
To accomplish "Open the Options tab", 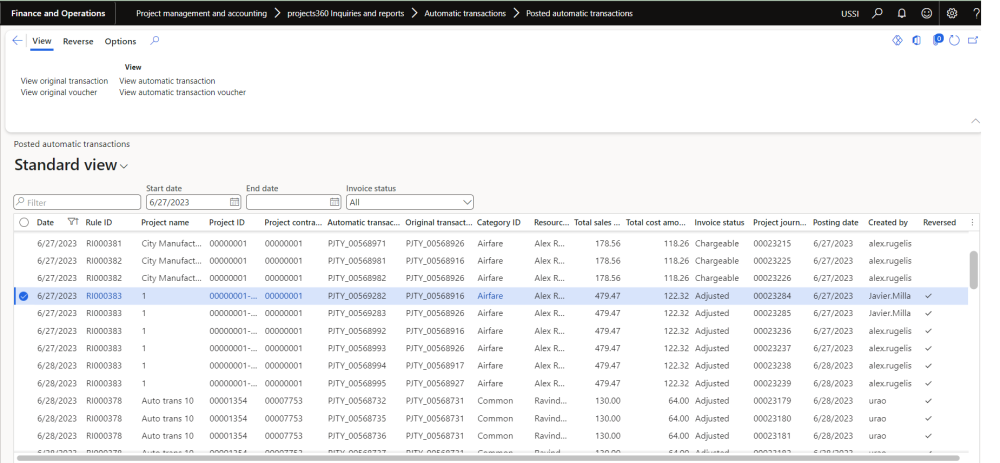I will tap(120, 42).
